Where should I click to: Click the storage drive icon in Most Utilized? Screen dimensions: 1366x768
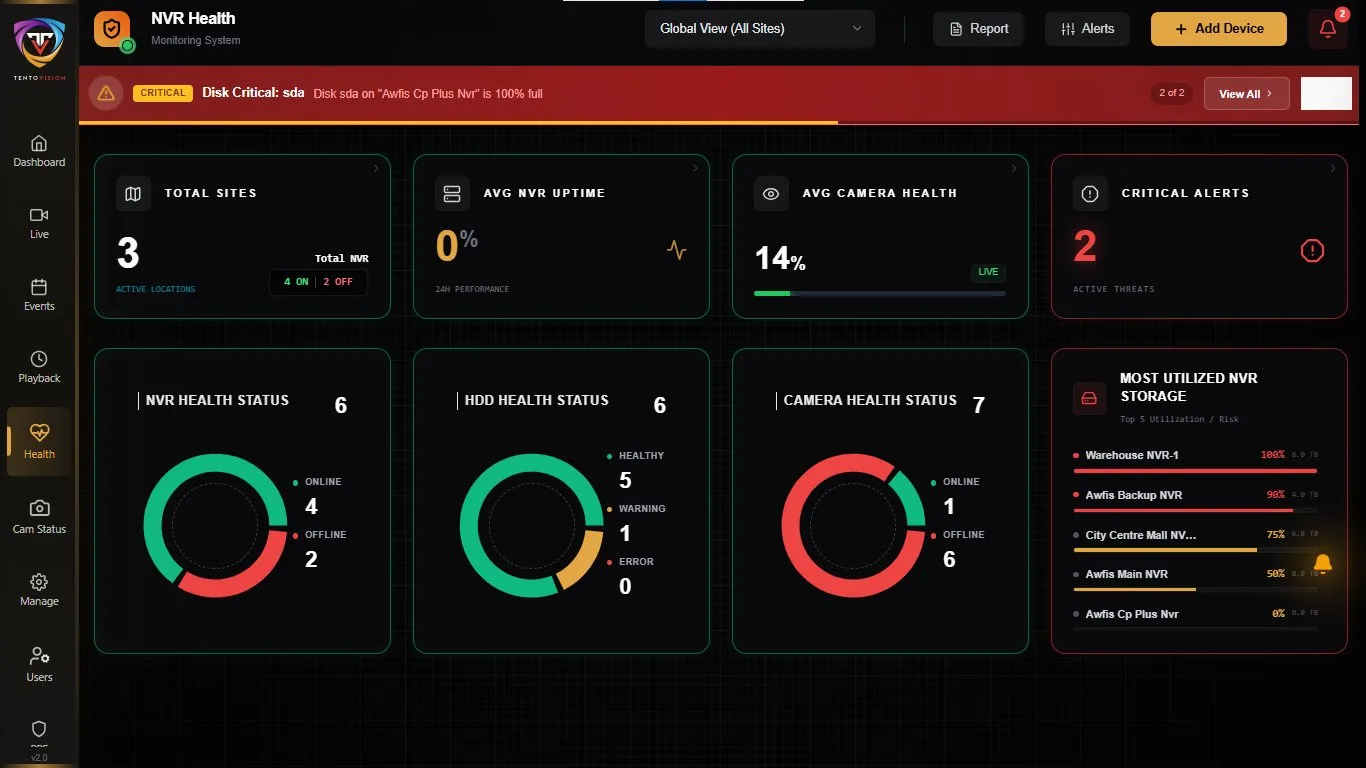click(x=1090, y=398)
